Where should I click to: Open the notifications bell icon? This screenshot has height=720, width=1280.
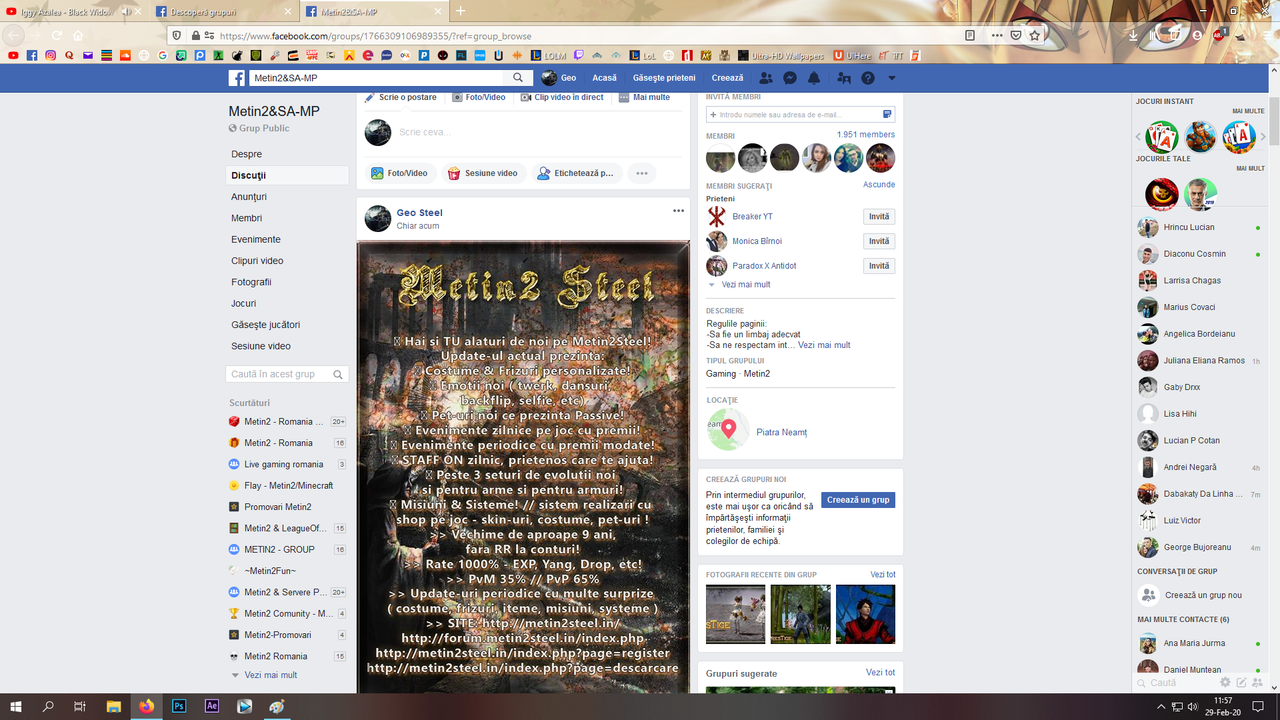(x=814, y=78)
